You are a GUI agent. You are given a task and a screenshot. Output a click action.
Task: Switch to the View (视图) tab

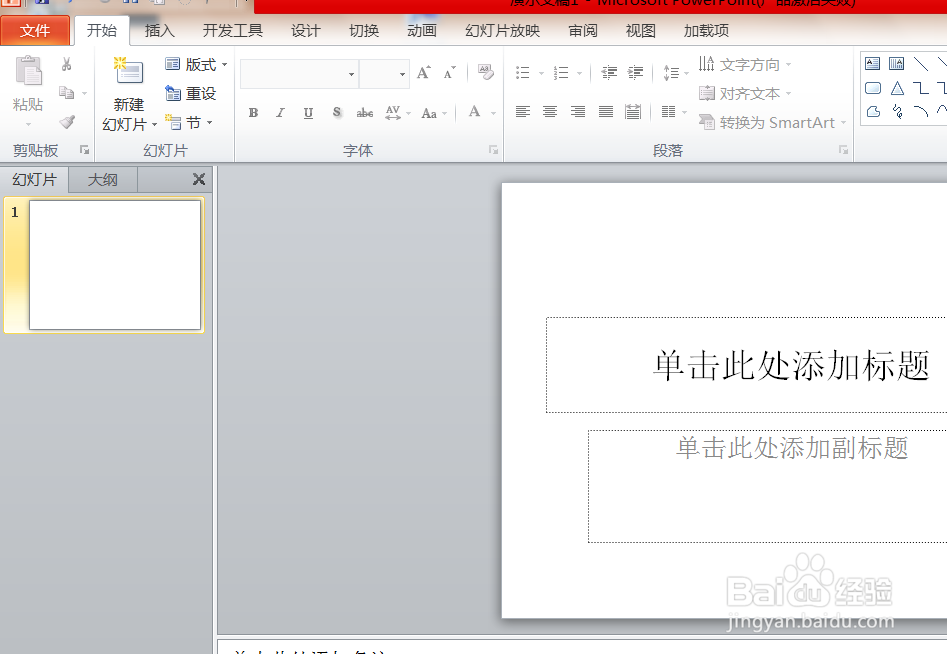point(641,31)
